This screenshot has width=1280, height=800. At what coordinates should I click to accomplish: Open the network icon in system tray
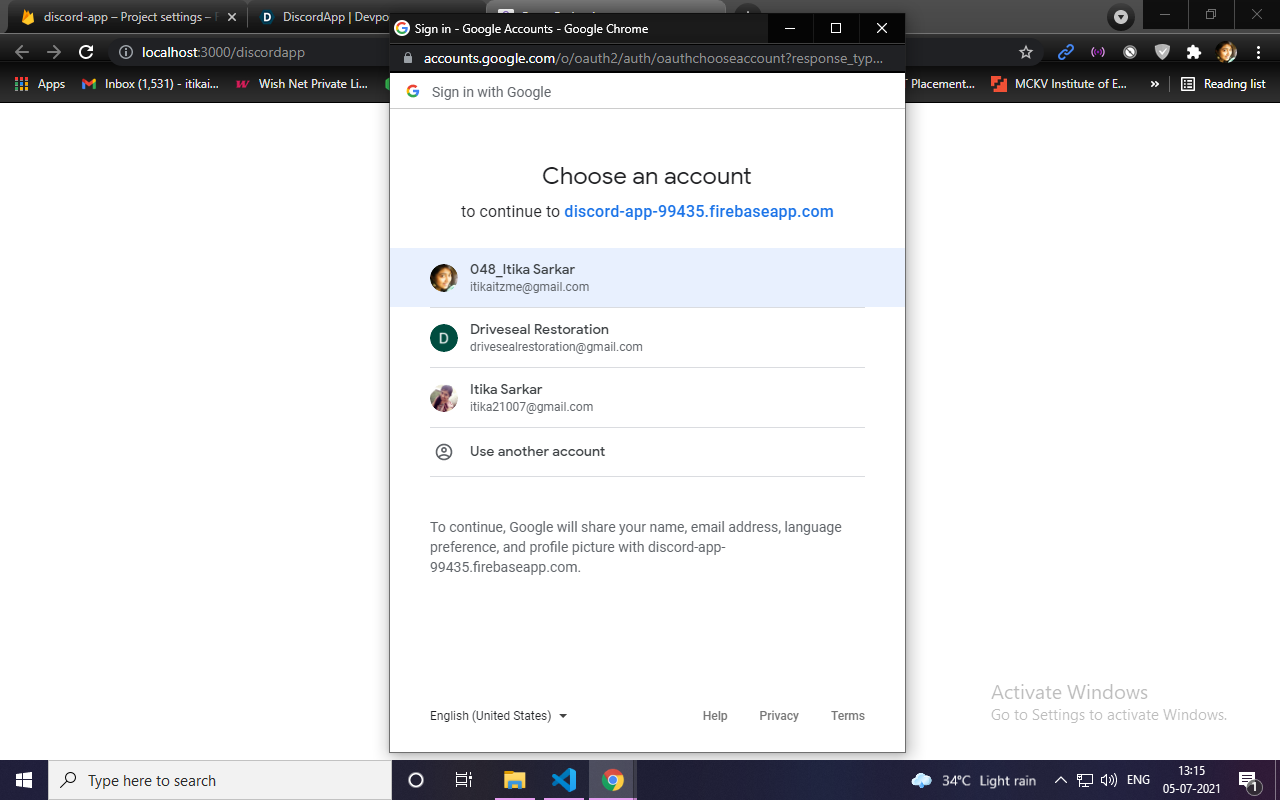point(1085,780)
